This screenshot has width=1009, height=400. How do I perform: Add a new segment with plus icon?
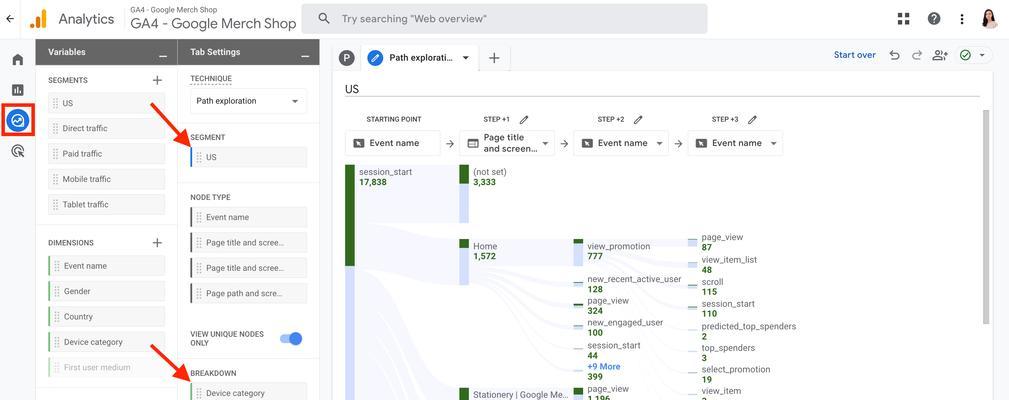pos(157,80)
